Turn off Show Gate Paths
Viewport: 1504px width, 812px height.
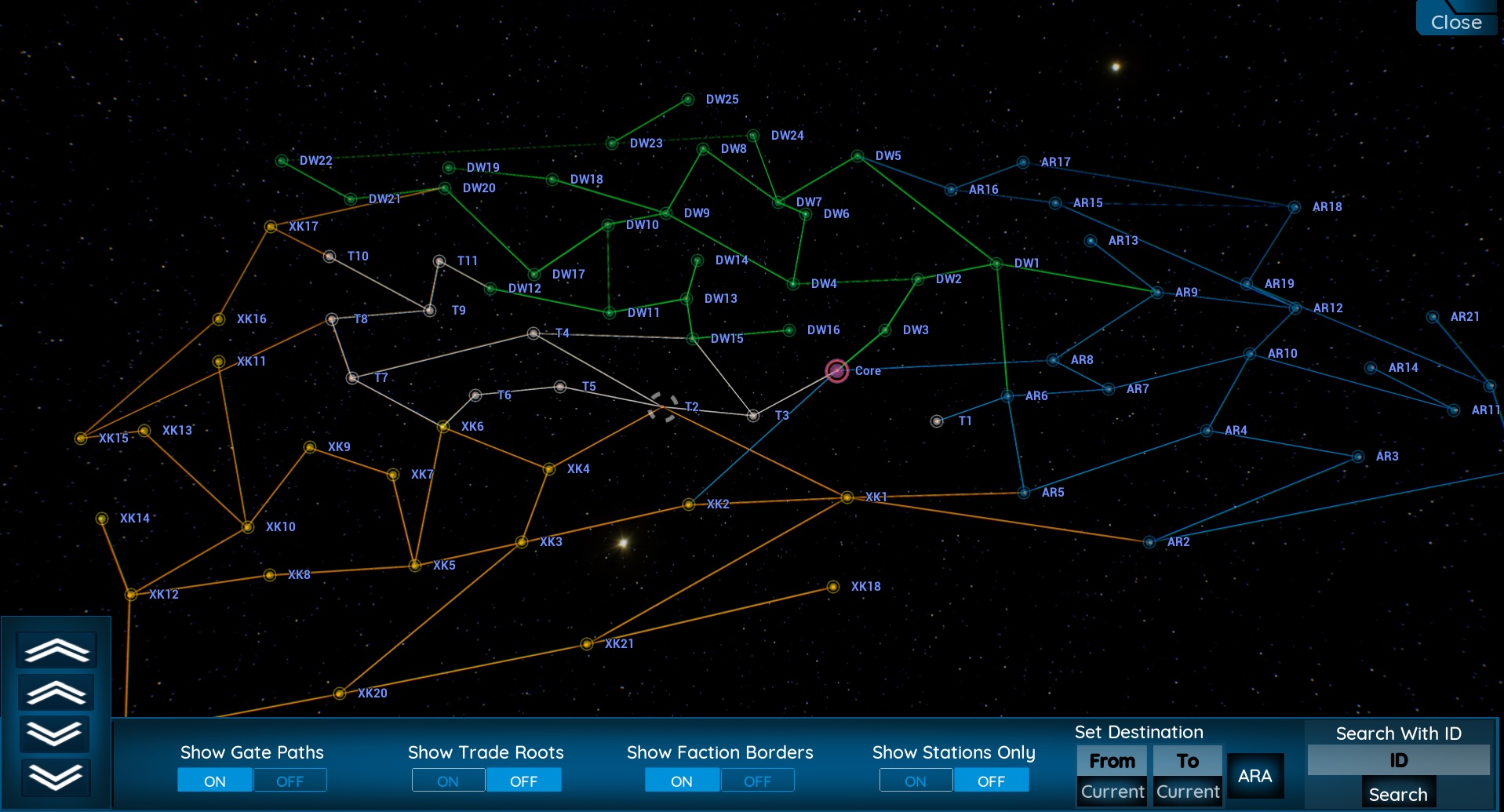[290, 780]
